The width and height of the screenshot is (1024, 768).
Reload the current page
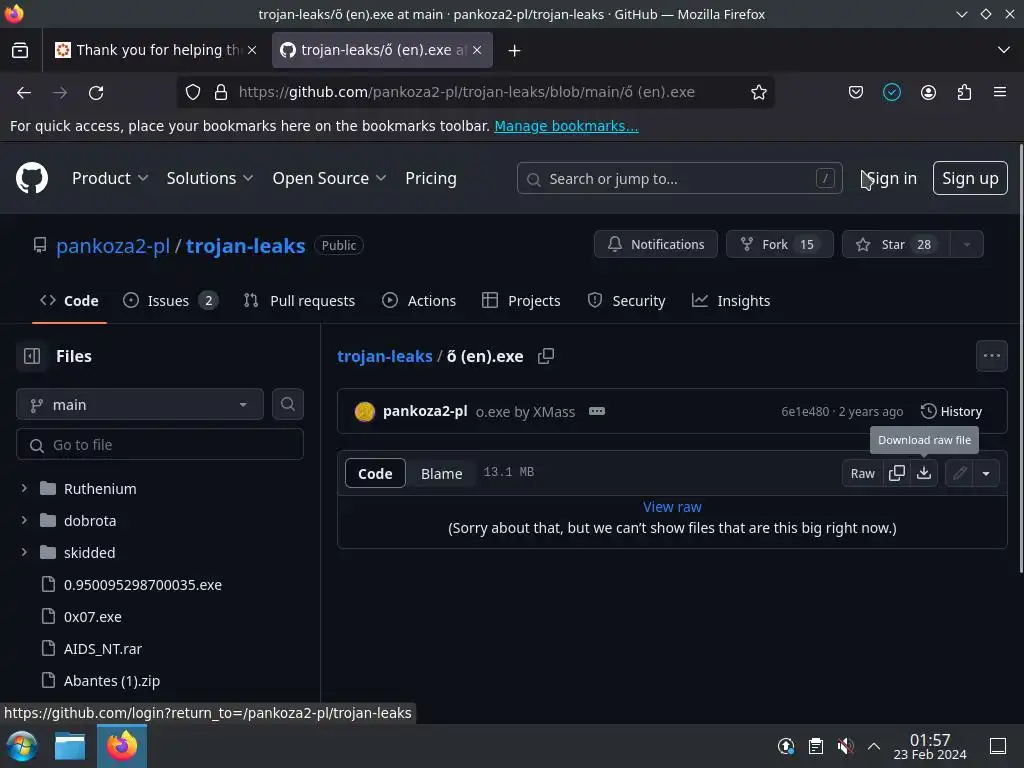(x=96, y=93)
